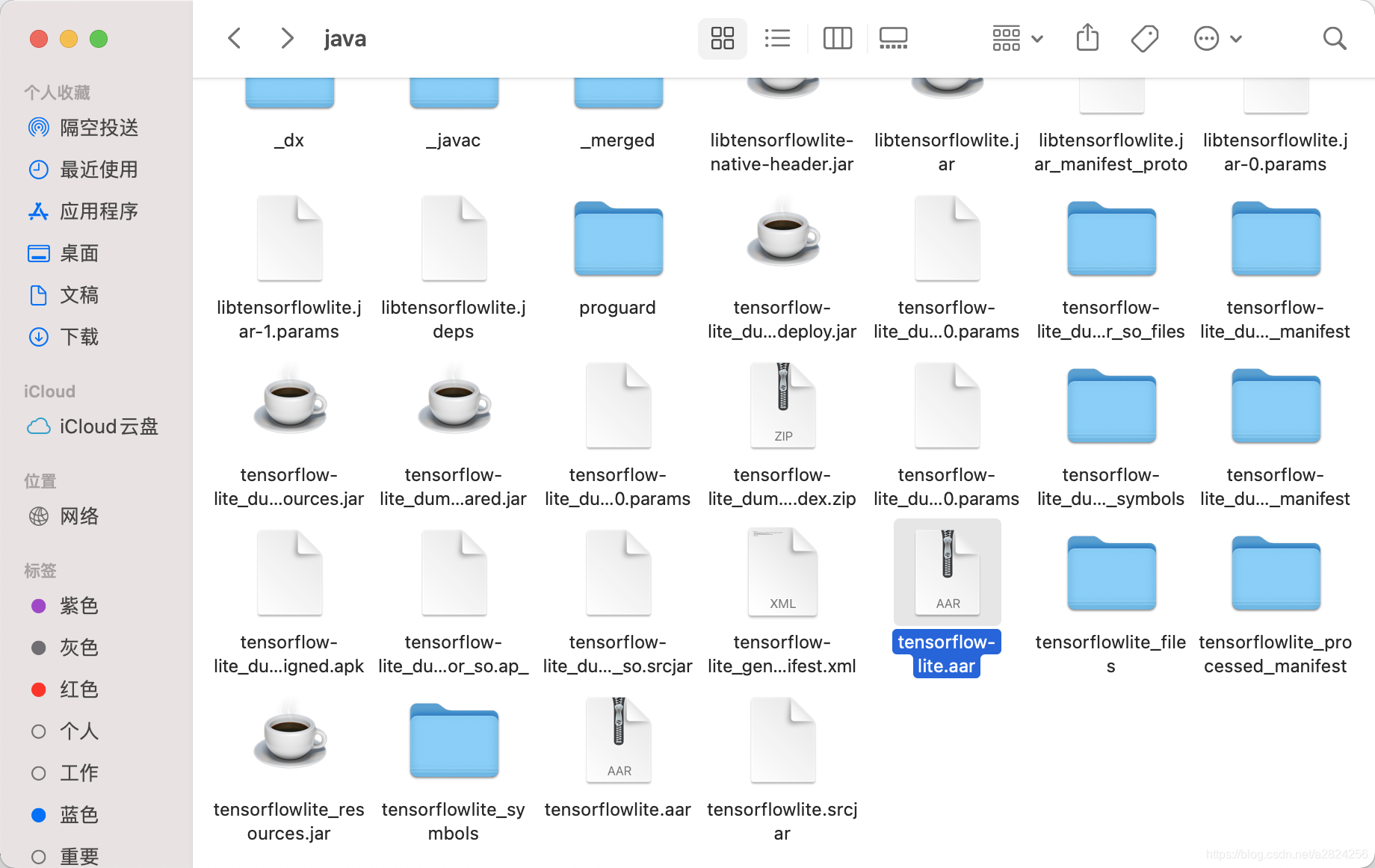Open the group-by dropdown

click(1018, 38)
